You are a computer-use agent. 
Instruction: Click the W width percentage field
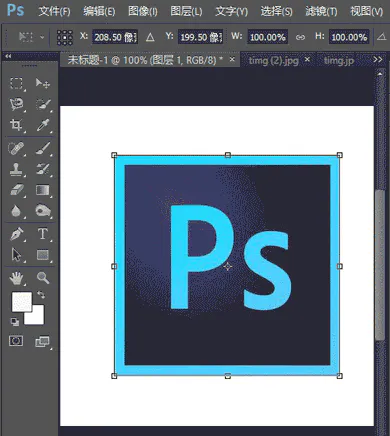(x=267, y=37)
